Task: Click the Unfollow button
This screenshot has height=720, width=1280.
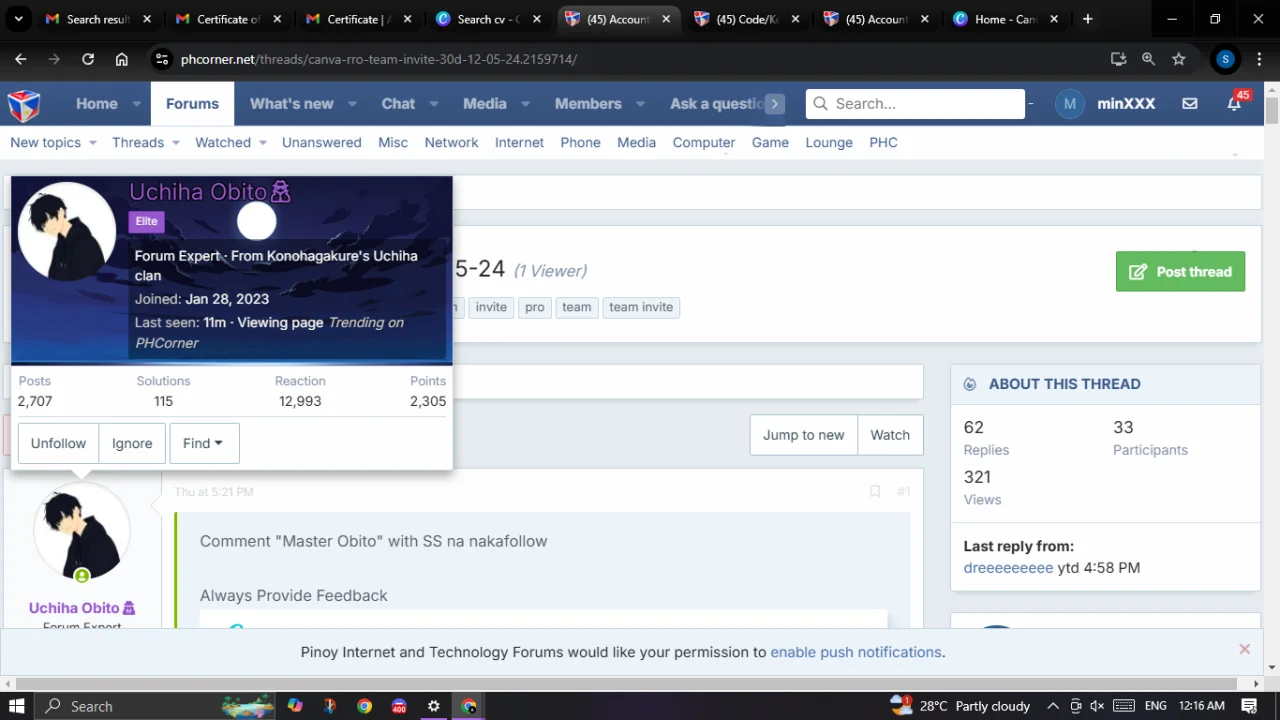Action: coord(58,443)
